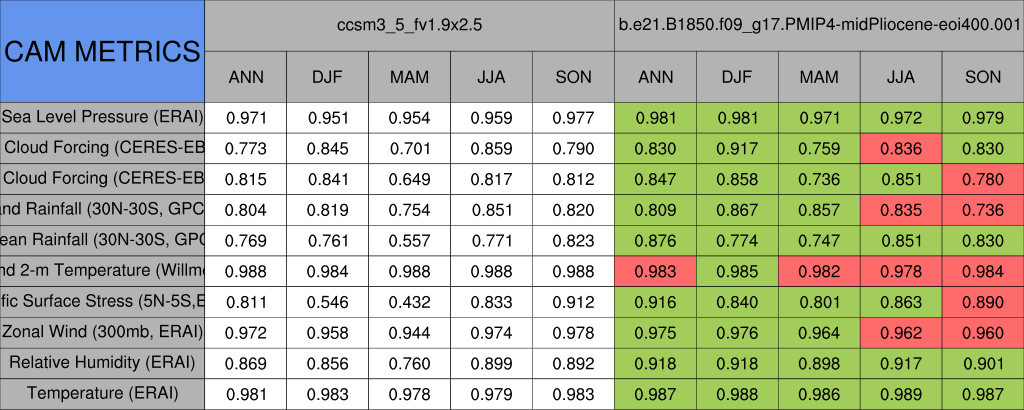Select the bottom Temperature (ERAI) row label
Screen dimensions: 1024x410
pos(102,393)
